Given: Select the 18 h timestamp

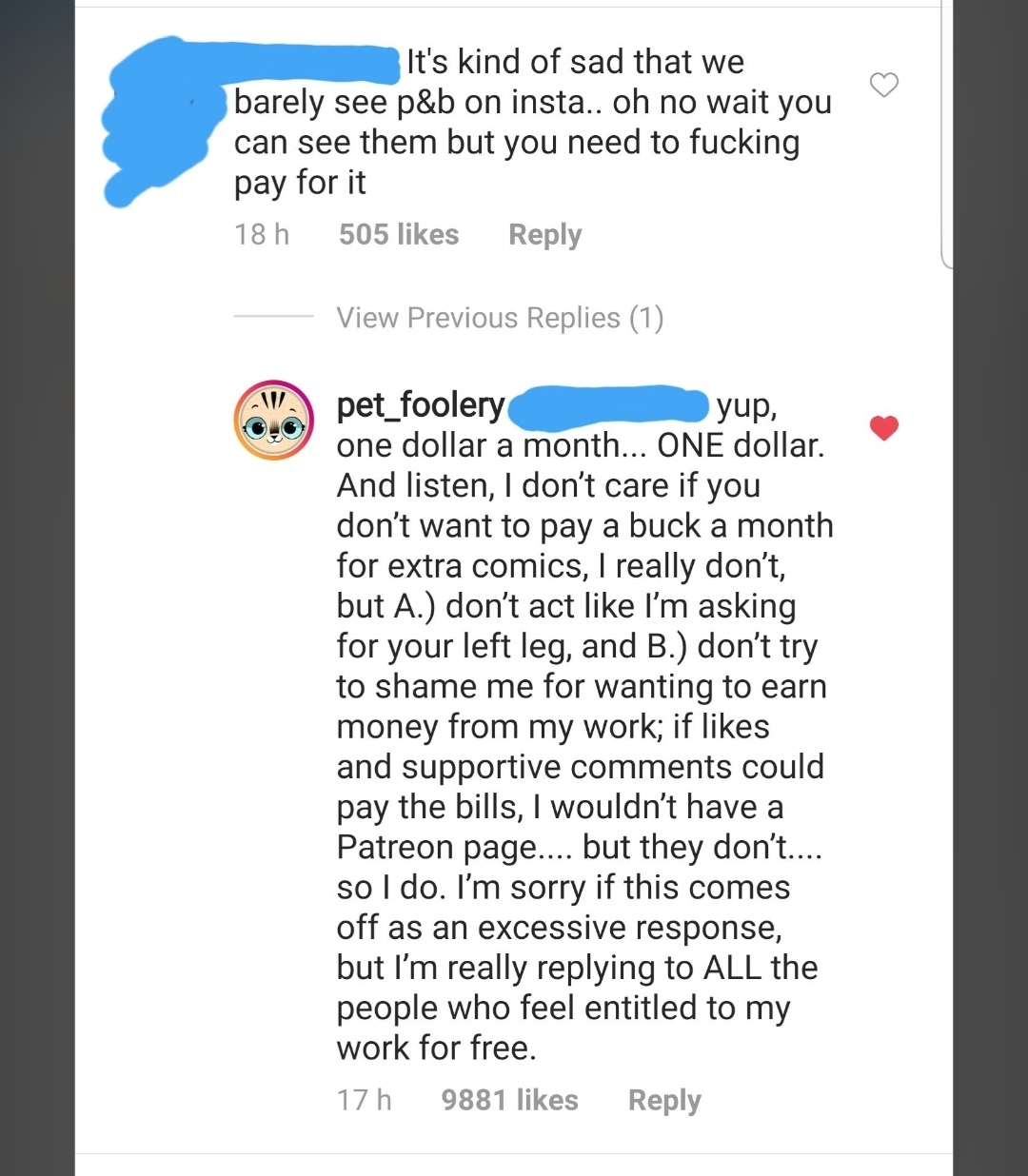Looking at the screenshot, I should pyautogui.click(x=262, y=234).
